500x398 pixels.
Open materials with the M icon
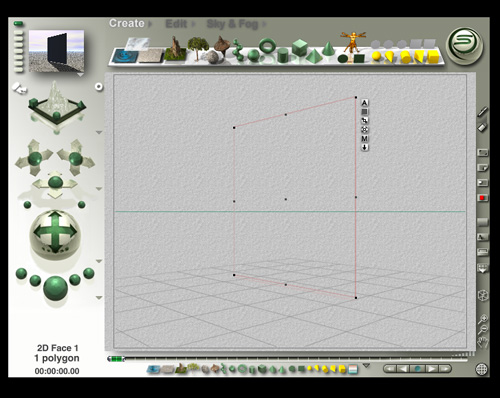point(365,139)
